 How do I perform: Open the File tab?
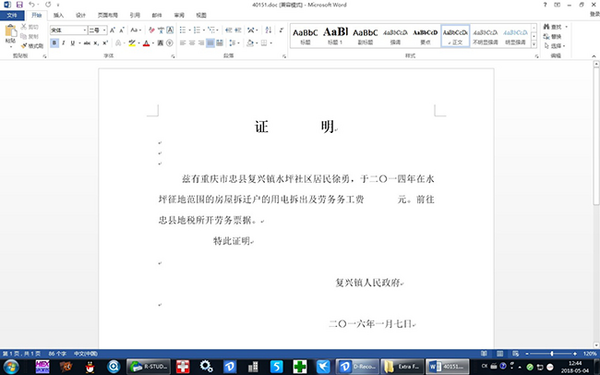tap(12, 15)
